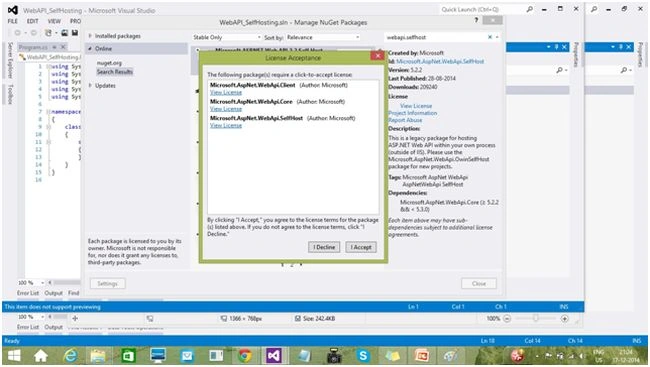Click the Quick Launch magnifier icon
This screenshot has width=650, height=367.
click(x=529, y=9)
